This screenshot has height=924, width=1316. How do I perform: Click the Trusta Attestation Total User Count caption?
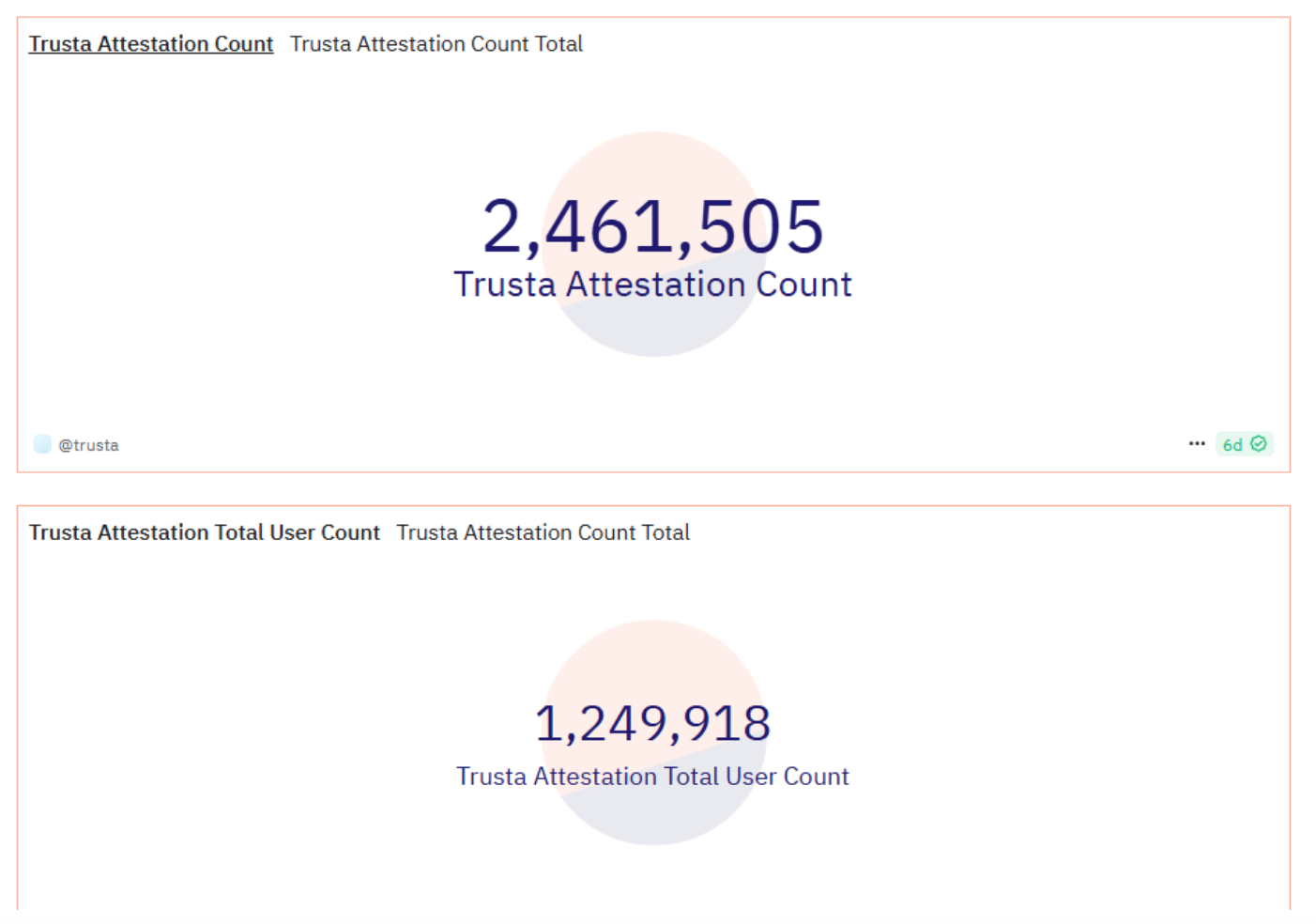coord(652,777)
